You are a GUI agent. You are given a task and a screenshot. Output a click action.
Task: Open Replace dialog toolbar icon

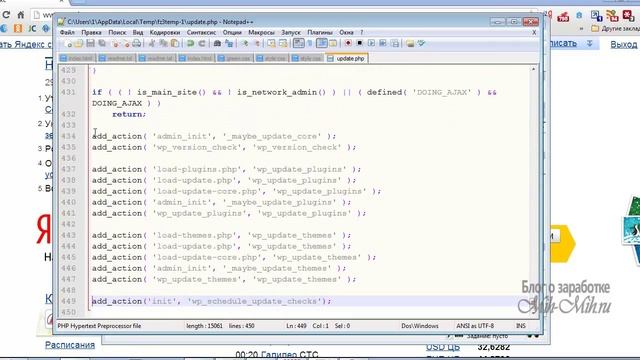[229, 43]
